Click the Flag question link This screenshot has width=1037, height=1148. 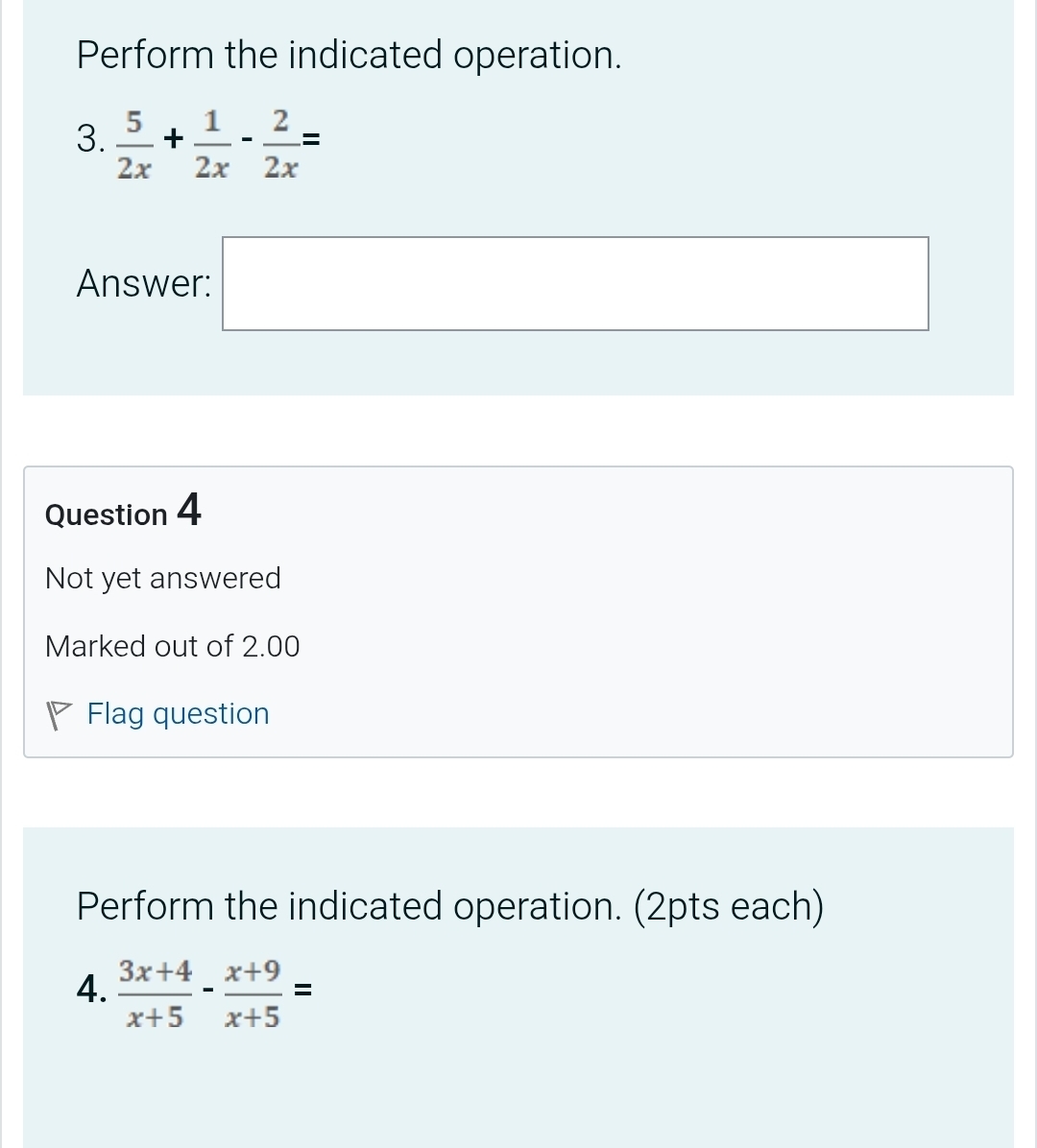click(x=178, y=713)
